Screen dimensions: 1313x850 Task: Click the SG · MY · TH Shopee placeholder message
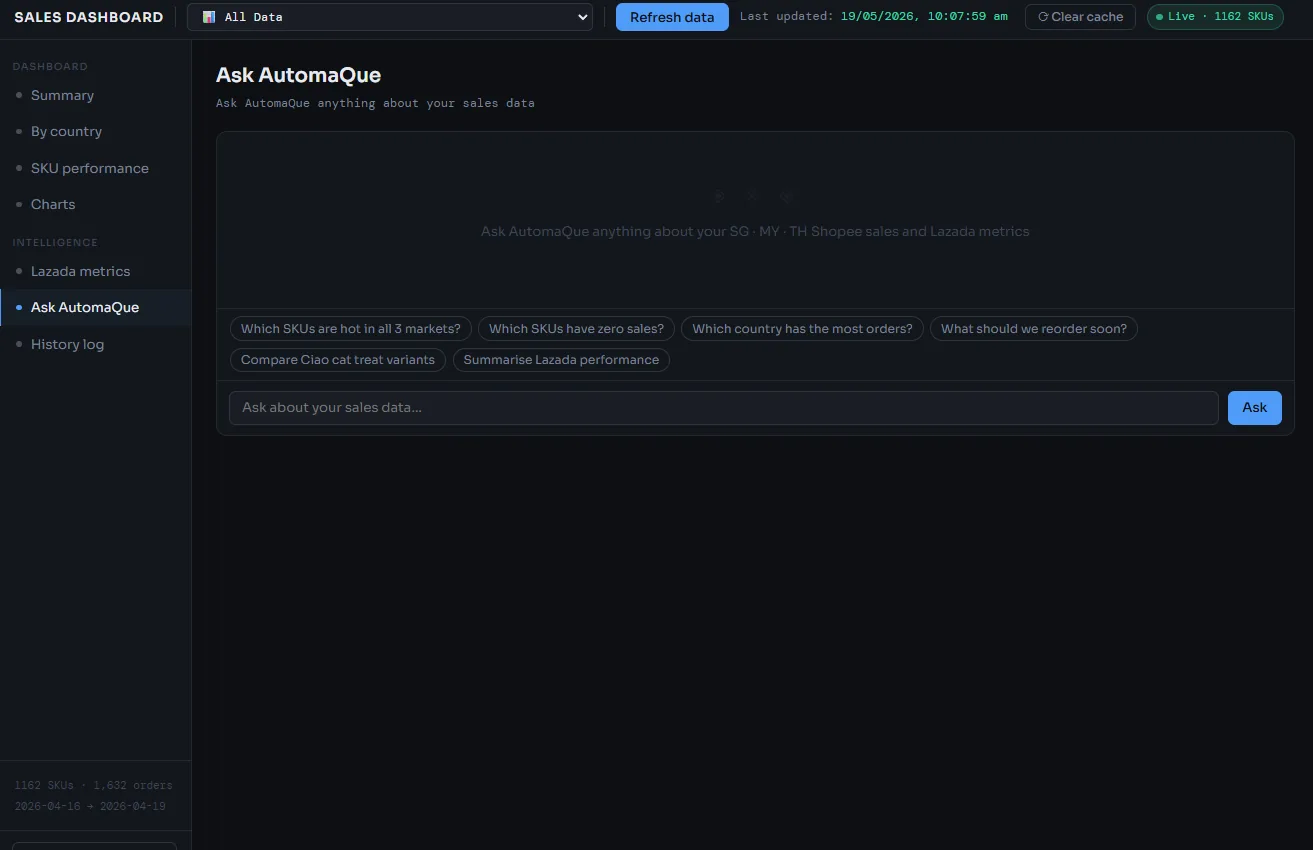755,231
